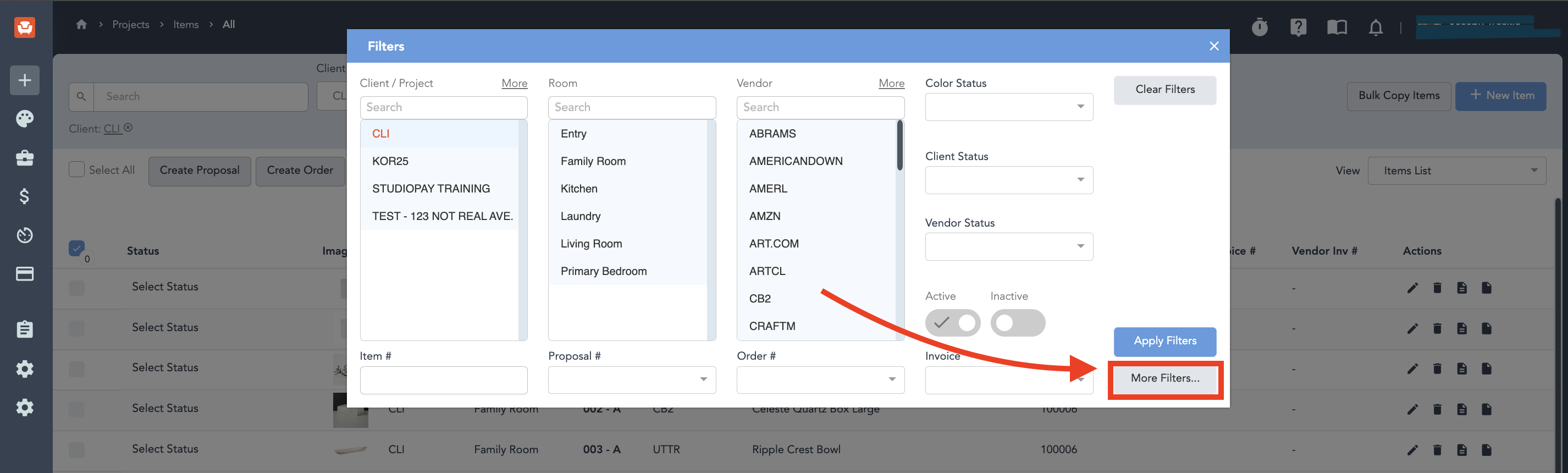
Task: Toggle the Active switch off
Action: click(953, 323)
